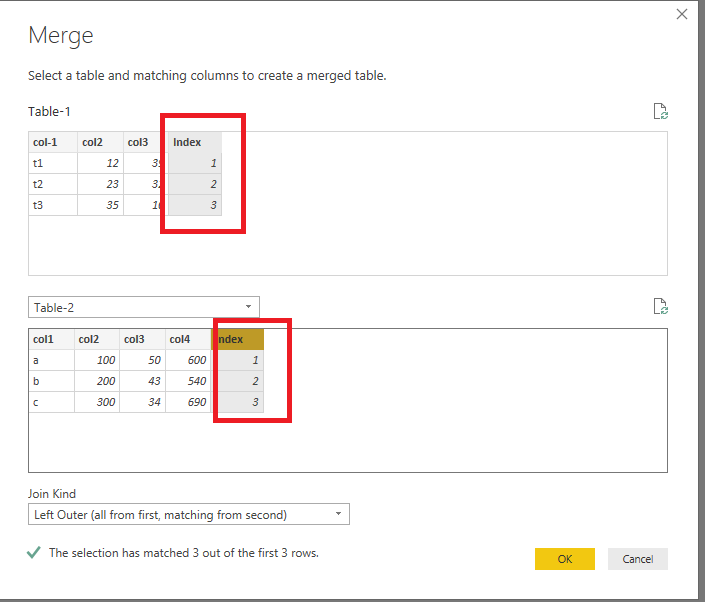Click value 34 in Table-2 row c
The height and width of the screenshot is (602, 705).
(x=143, y=402)
